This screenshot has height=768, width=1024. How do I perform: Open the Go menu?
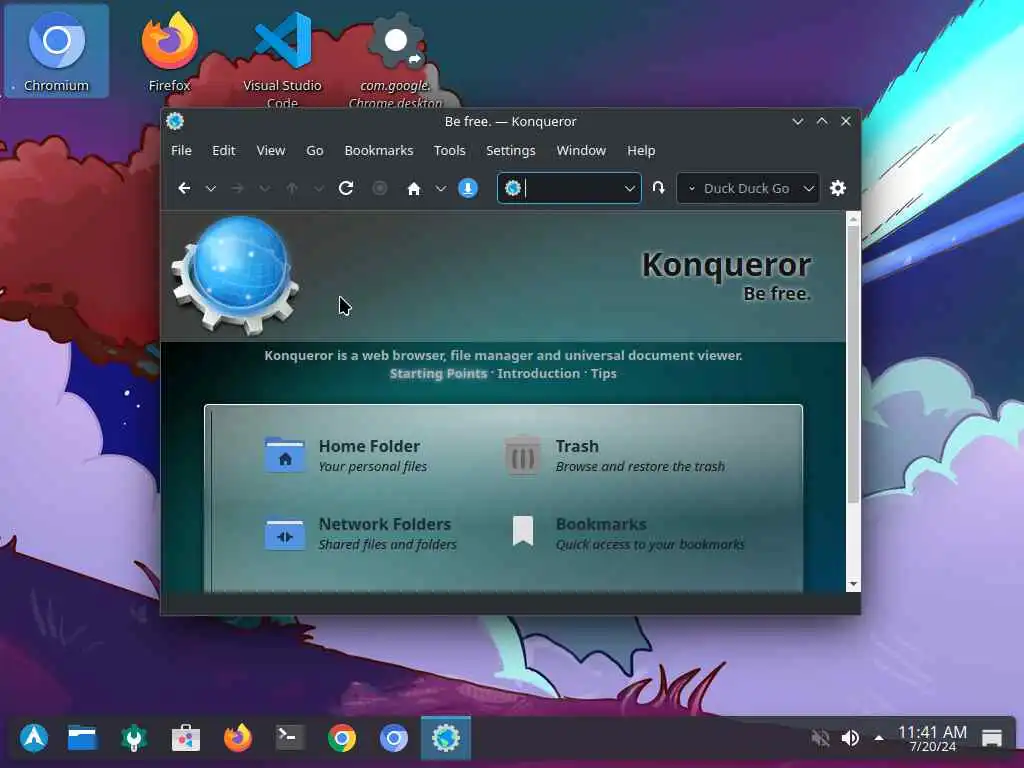tap(315, 151)
